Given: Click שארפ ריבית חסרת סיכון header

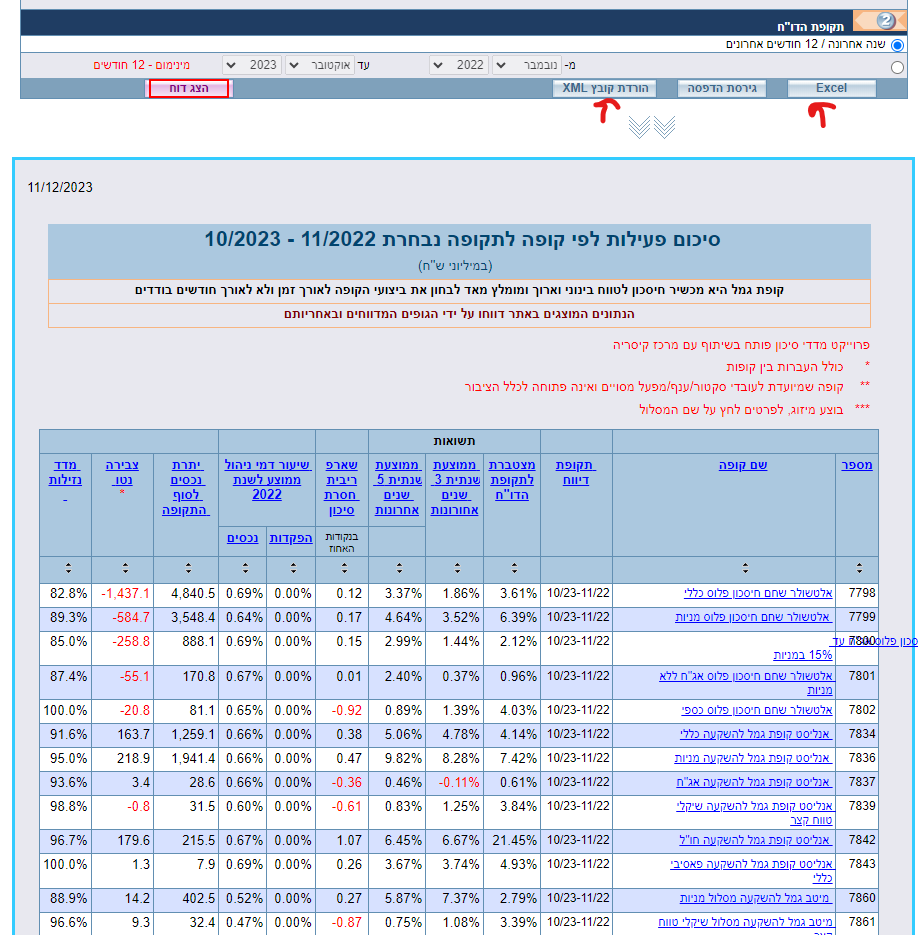Looking at the screenshot, I should point(341,487).
